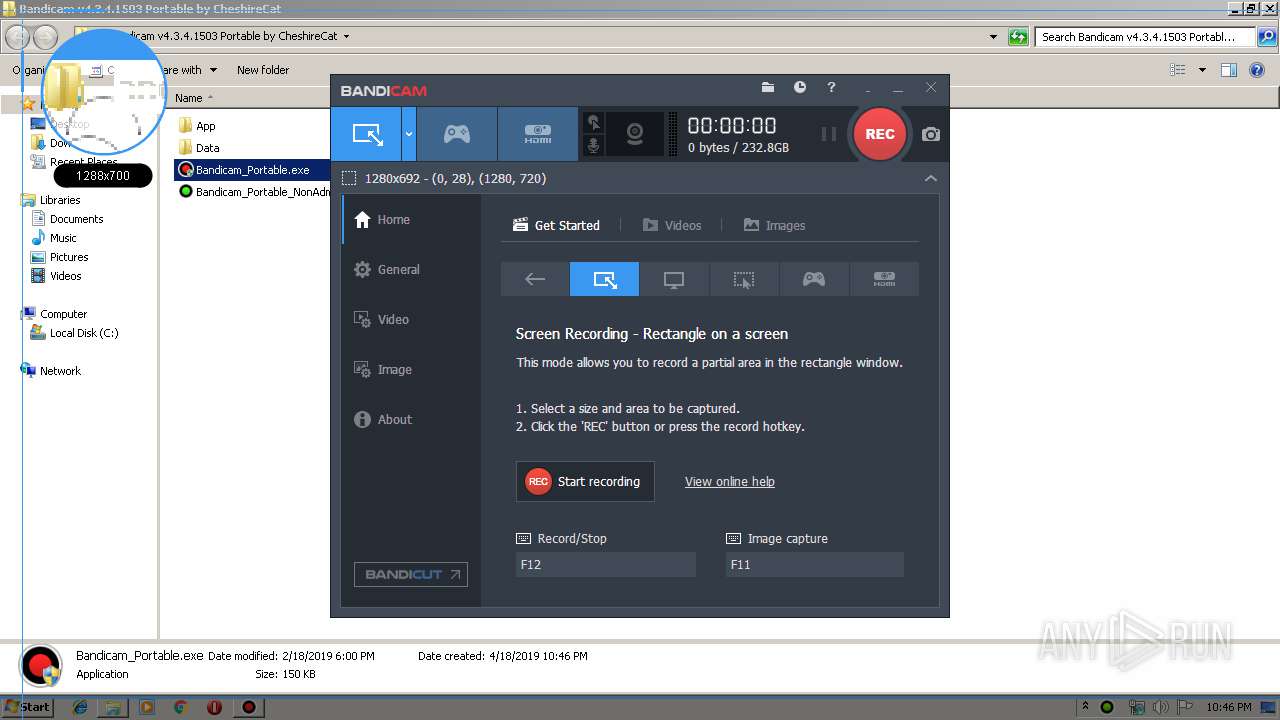Click the dashed rectangle size icon
The width and height of the screenshot is (1280, 720).
(x=349, y=178)
